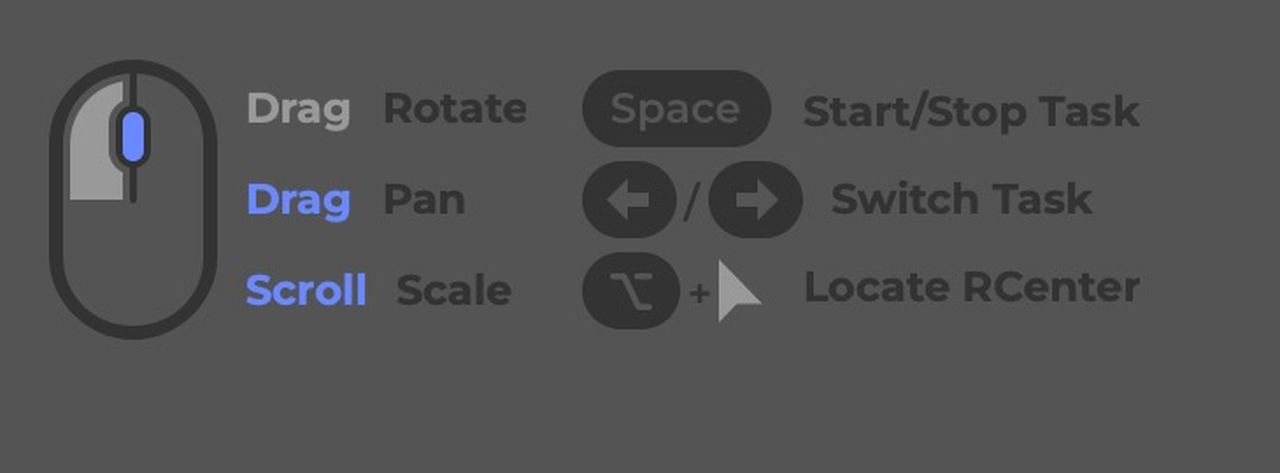1280x473 pixels.
Task: Click the Switch Task label
Action: point(961,199)
